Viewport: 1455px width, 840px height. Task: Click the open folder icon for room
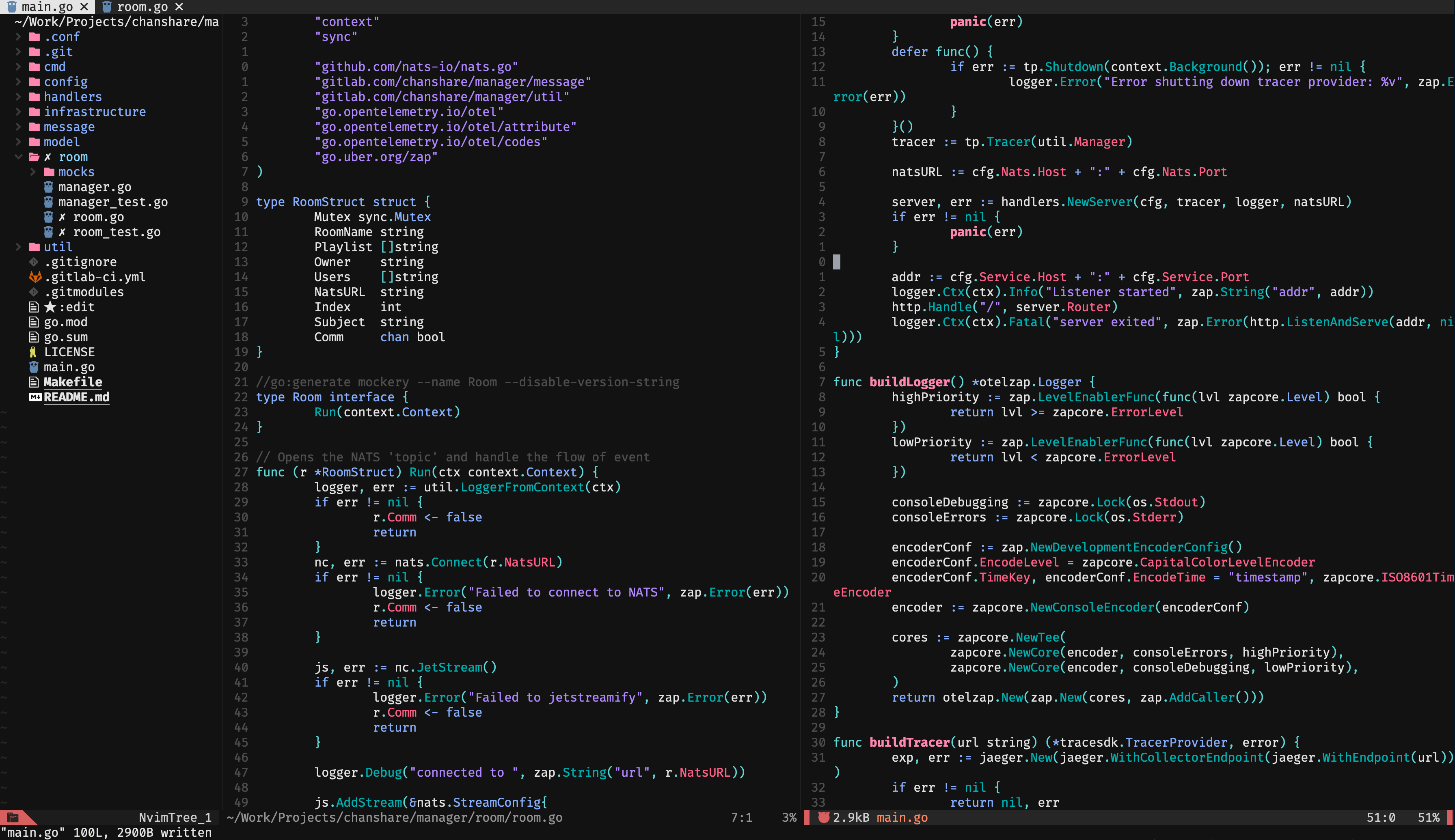click(35, 157)
